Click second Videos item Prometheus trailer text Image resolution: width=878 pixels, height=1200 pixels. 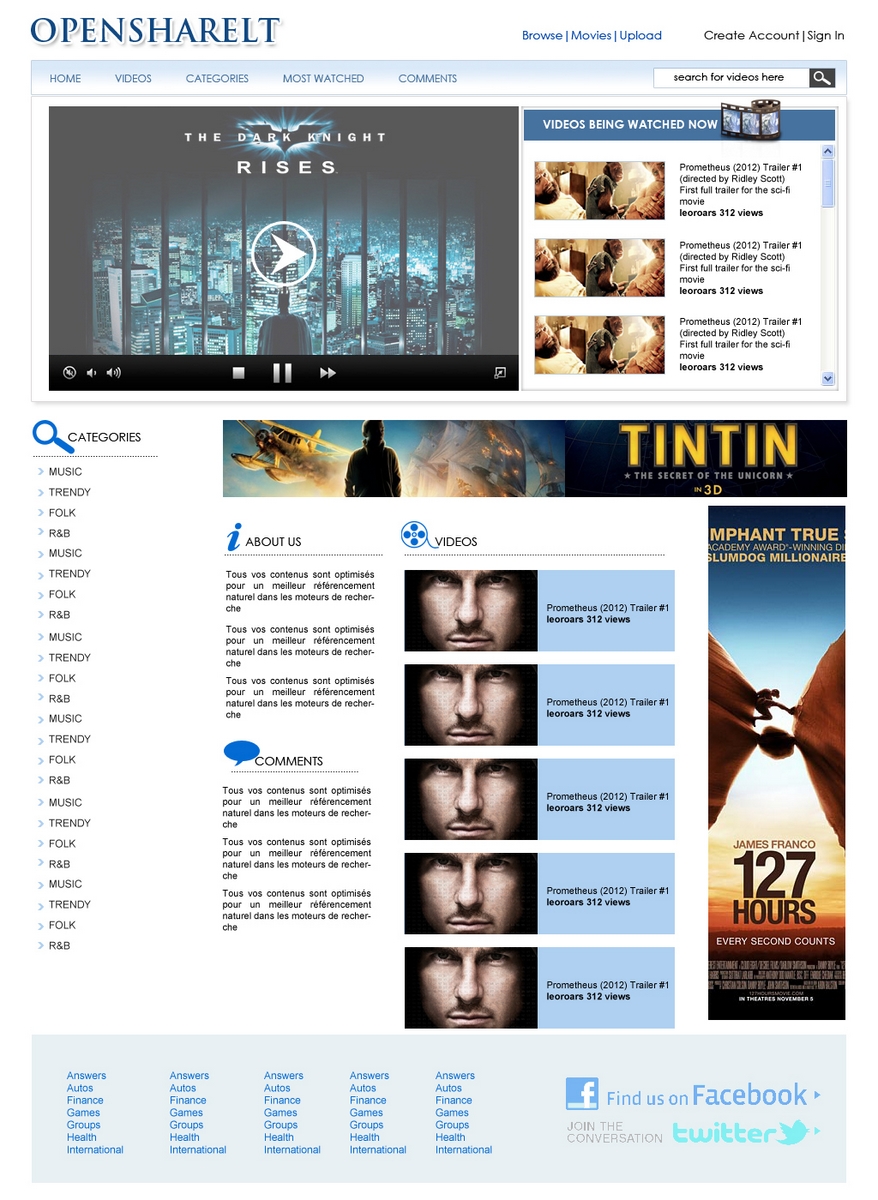[608, 702]
